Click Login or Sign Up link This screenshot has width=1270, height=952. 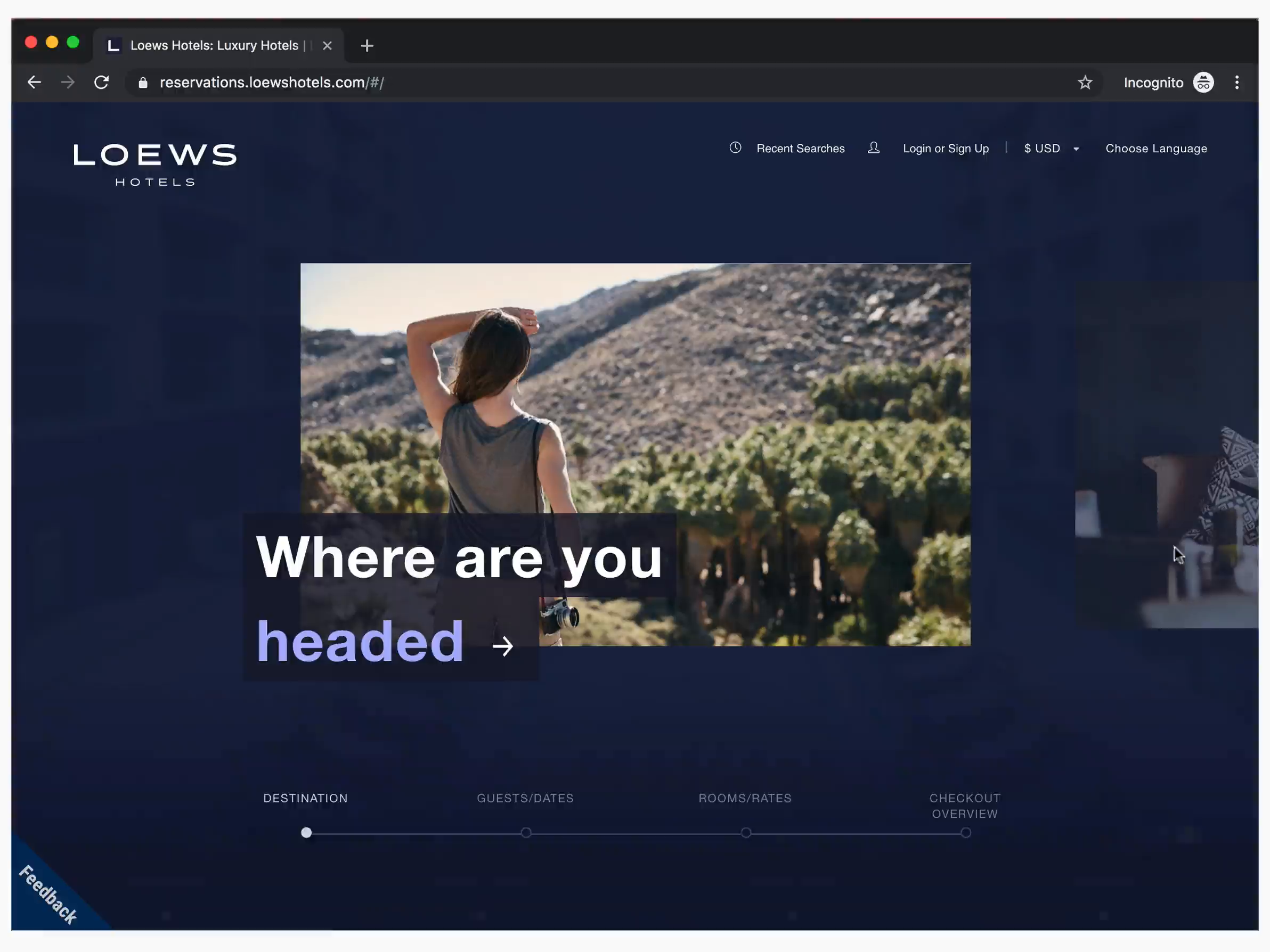tap(946, 149)
